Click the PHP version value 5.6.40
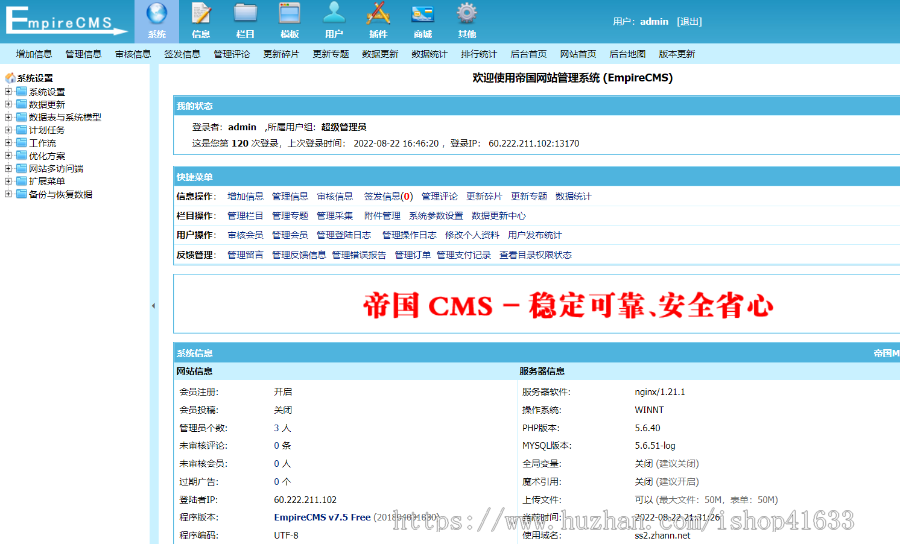900x544 pixels. tap(647, 428)
